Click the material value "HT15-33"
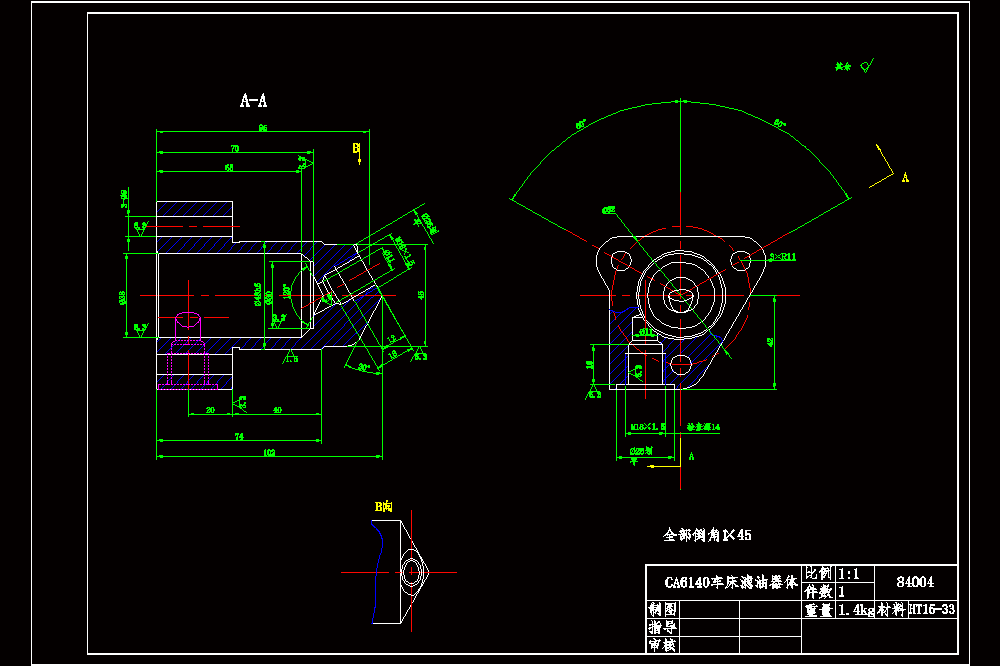This screenshot has width=1000, height=666. click(932, 609)
